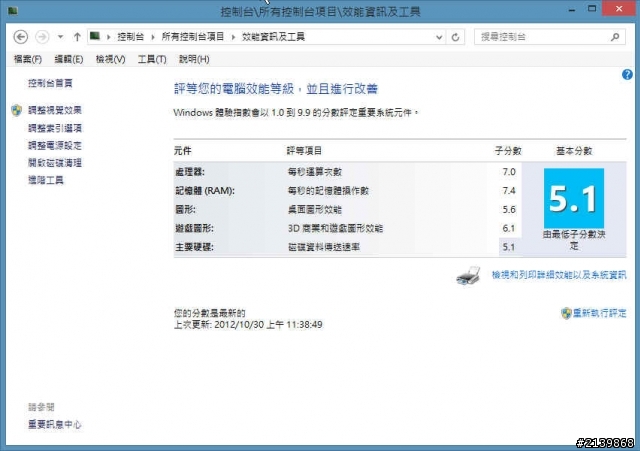Go to 控制台首頁 in the sidebar
640x451 pixels.
click(x=50, y=83)
